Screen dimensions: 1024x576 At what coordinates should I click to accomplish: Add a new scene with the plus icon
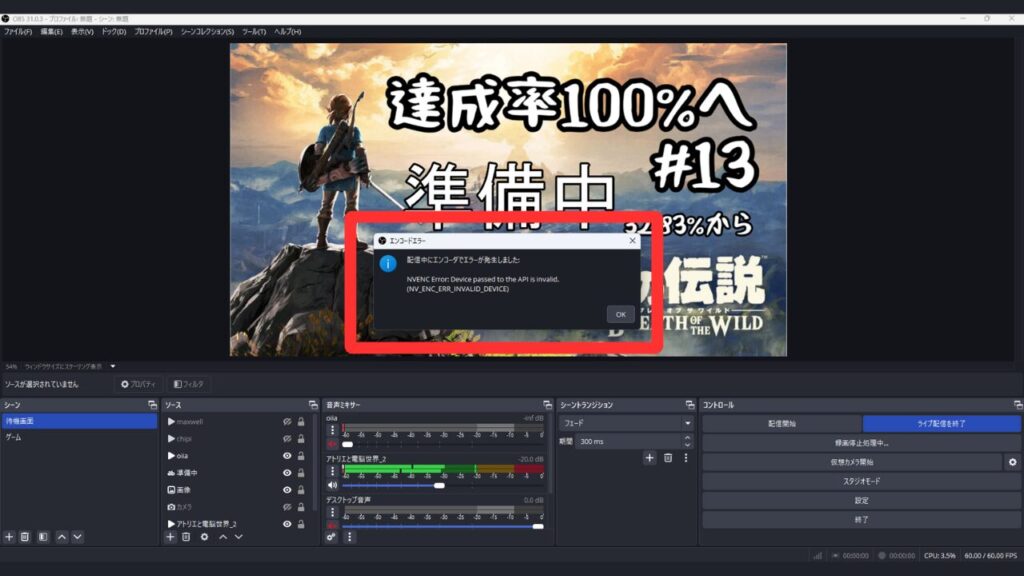point(9,537)
